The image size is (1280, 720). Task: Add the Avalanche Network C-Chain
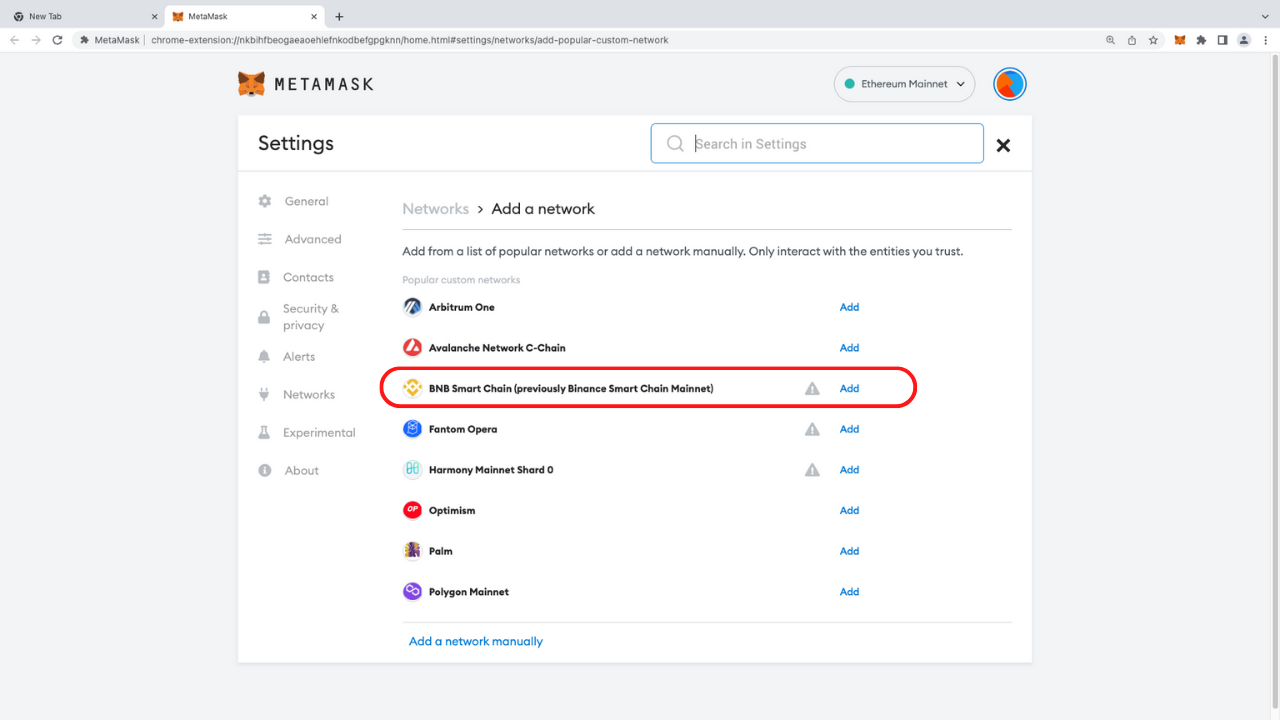849,348
